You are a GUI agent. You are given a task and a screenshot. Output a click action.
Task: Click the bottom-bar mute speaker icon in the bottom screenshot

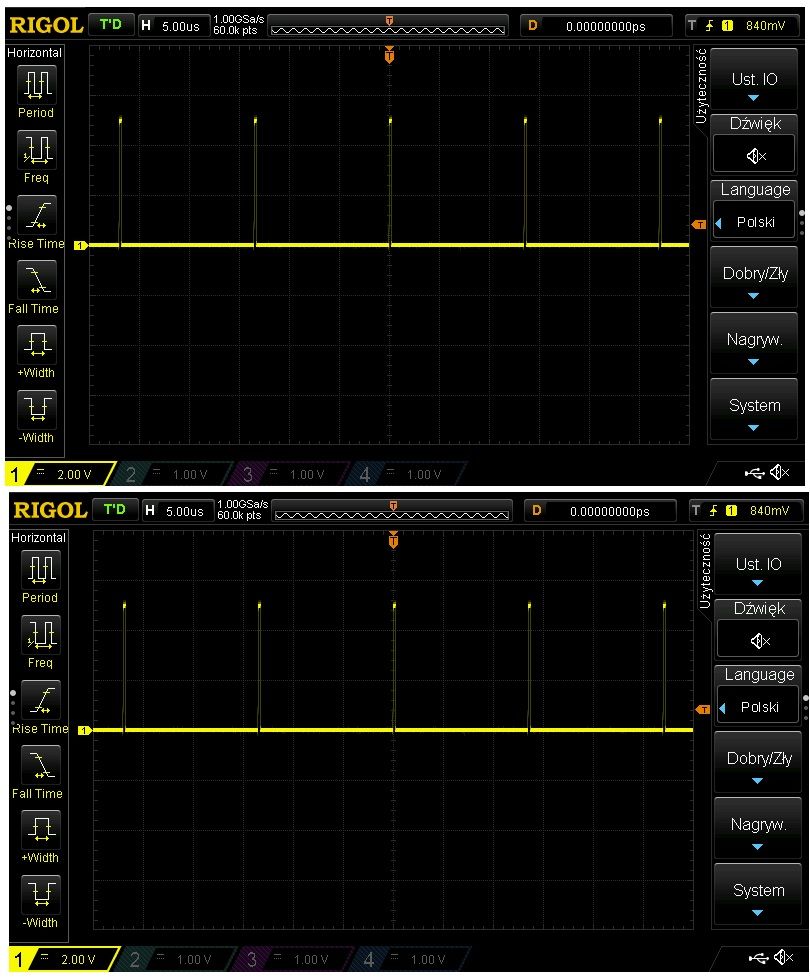783,957
